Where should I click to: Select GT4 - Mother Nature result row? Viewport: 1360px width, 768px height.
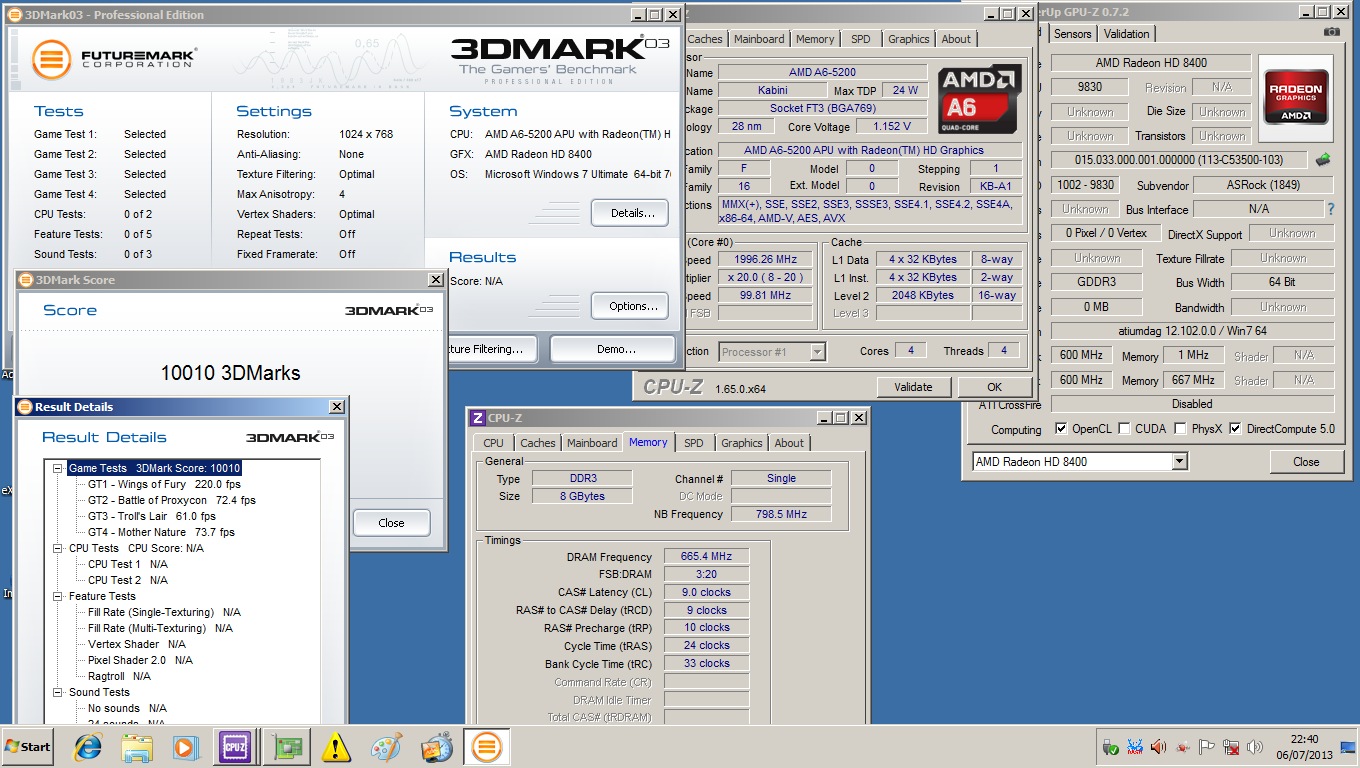[161, 532]
